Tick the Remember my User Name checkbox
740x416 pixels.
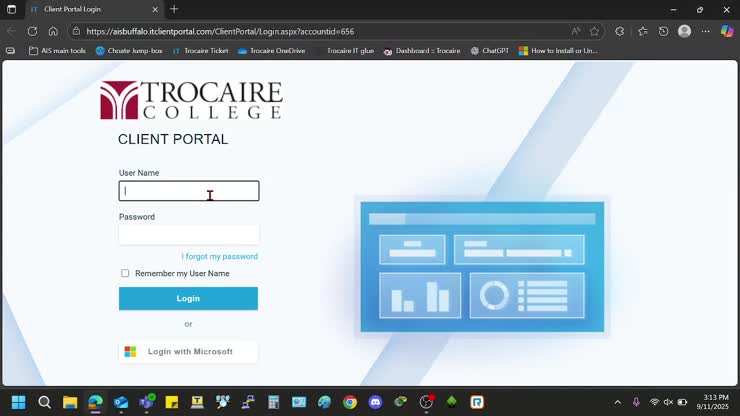coord(125,273)
